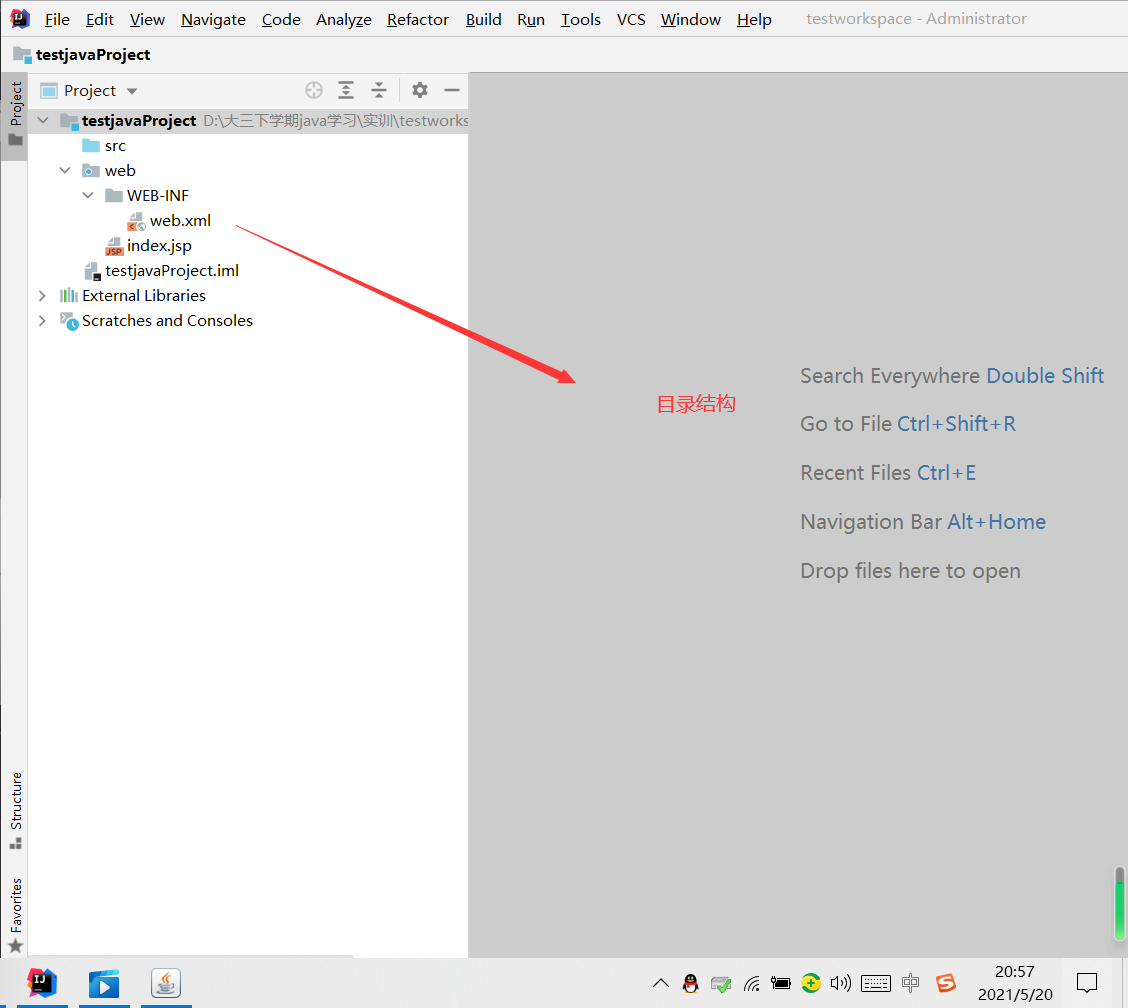Click the Wi-Fi network tray icon
The image size is (1128, 1008).
[752, 984]
